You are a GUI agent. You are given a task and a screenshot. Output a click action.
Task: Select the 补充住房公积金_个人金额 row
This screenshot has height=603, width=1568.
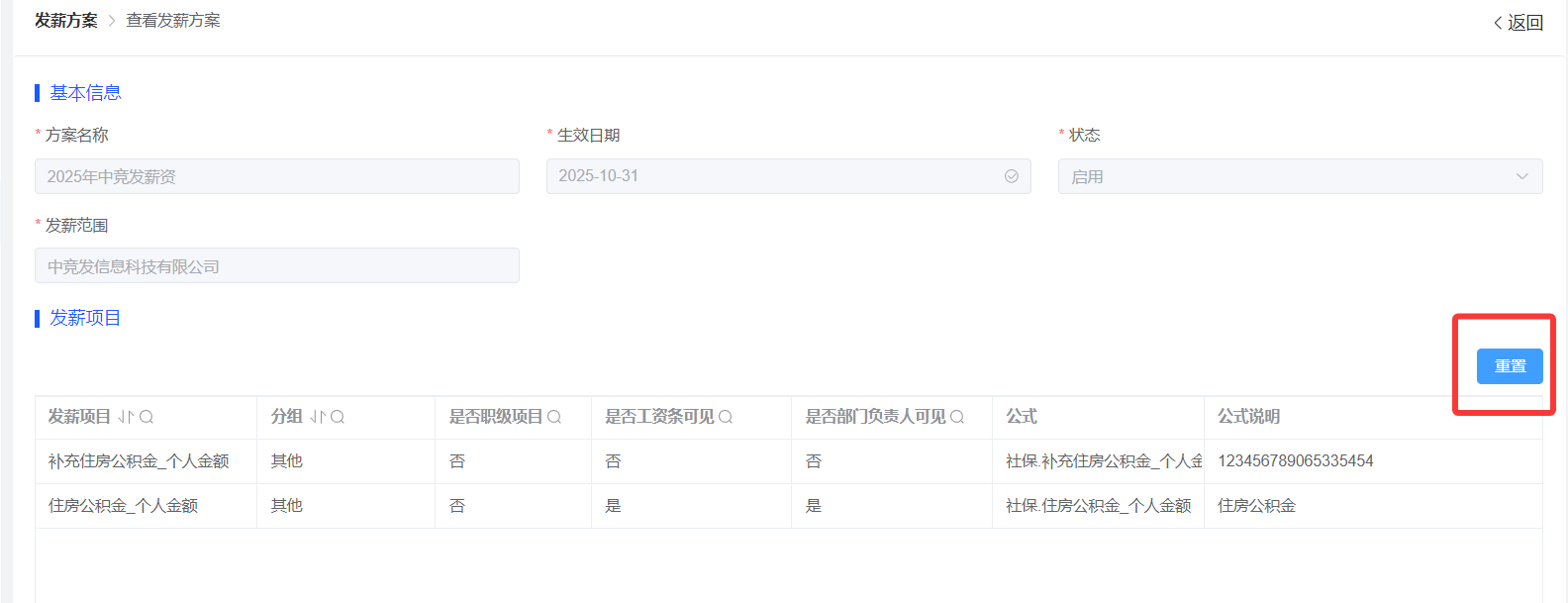click(x=139, y=461)
